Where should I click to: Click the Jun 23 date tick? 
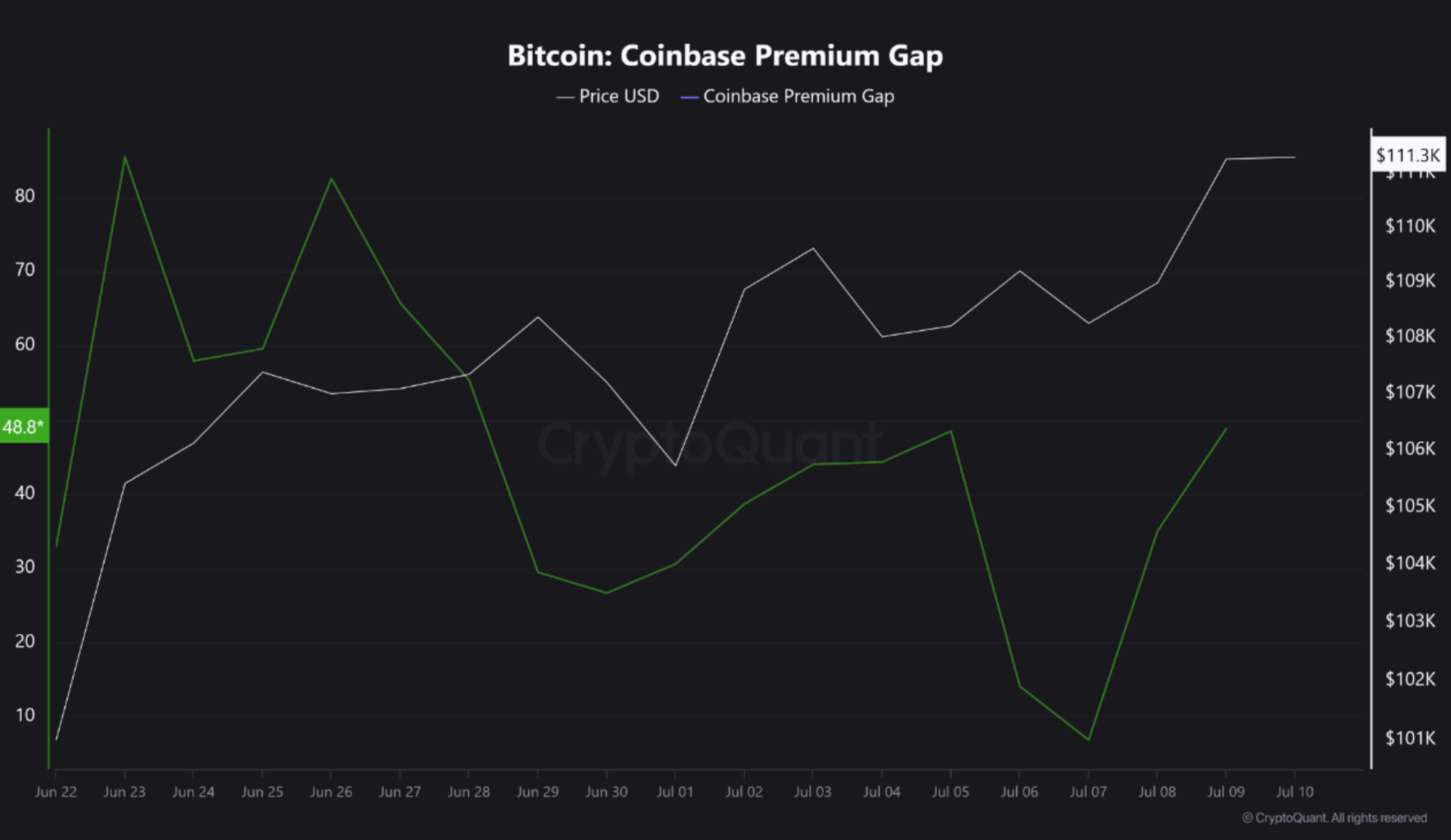124,792
